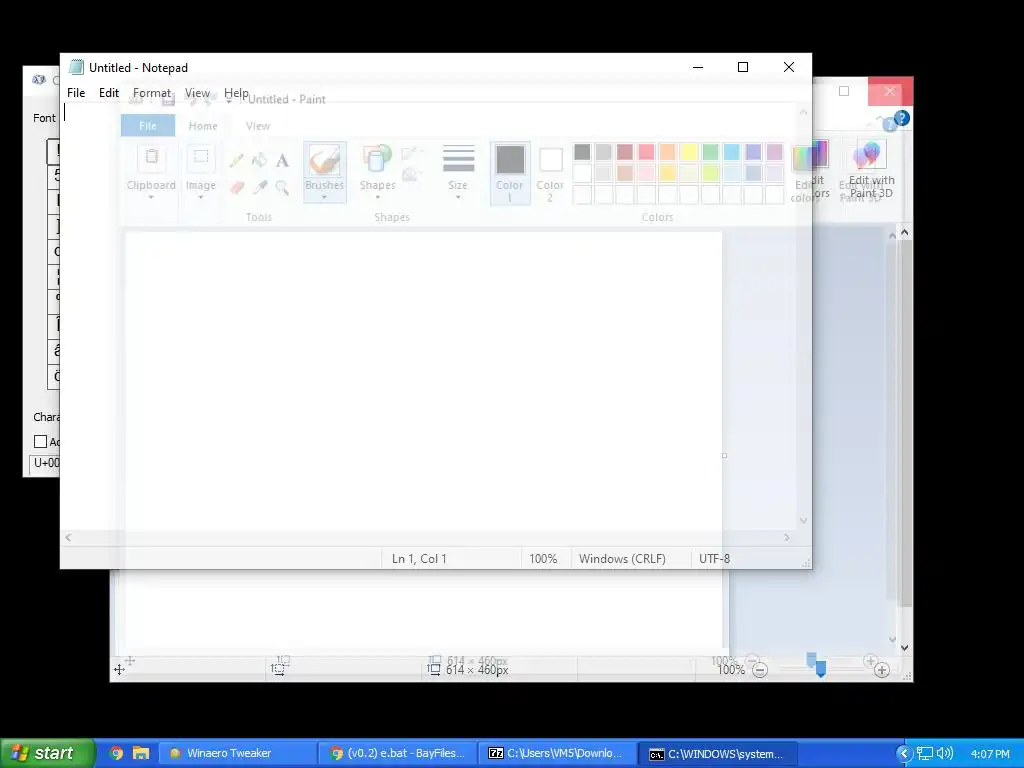Screen dimensions: 1024x768
Task: Tick the Advanced view checkbox in Character Map
Action: pyautogui.click(x=40, y=441)
